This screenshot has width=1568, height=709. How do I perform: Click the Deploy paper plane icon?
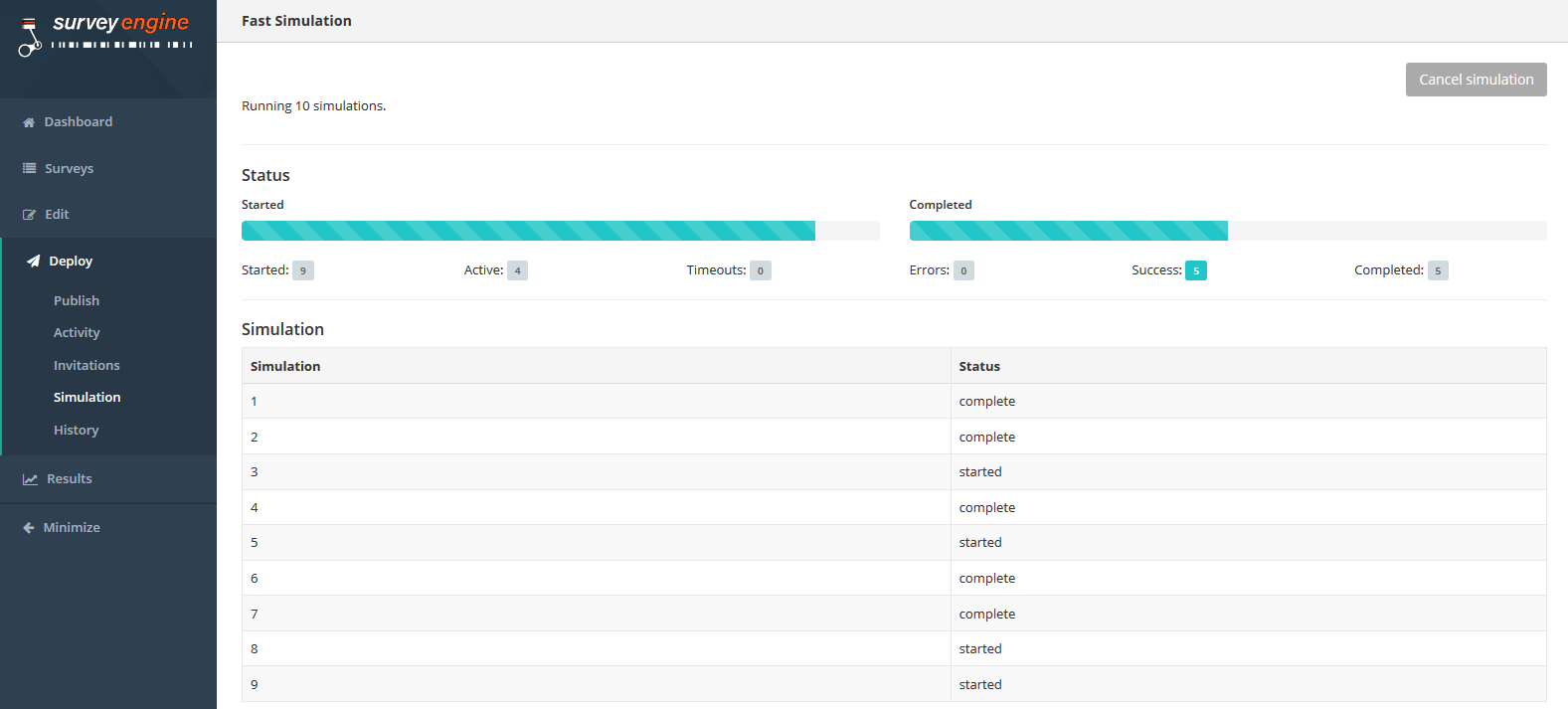coord(34,262)
